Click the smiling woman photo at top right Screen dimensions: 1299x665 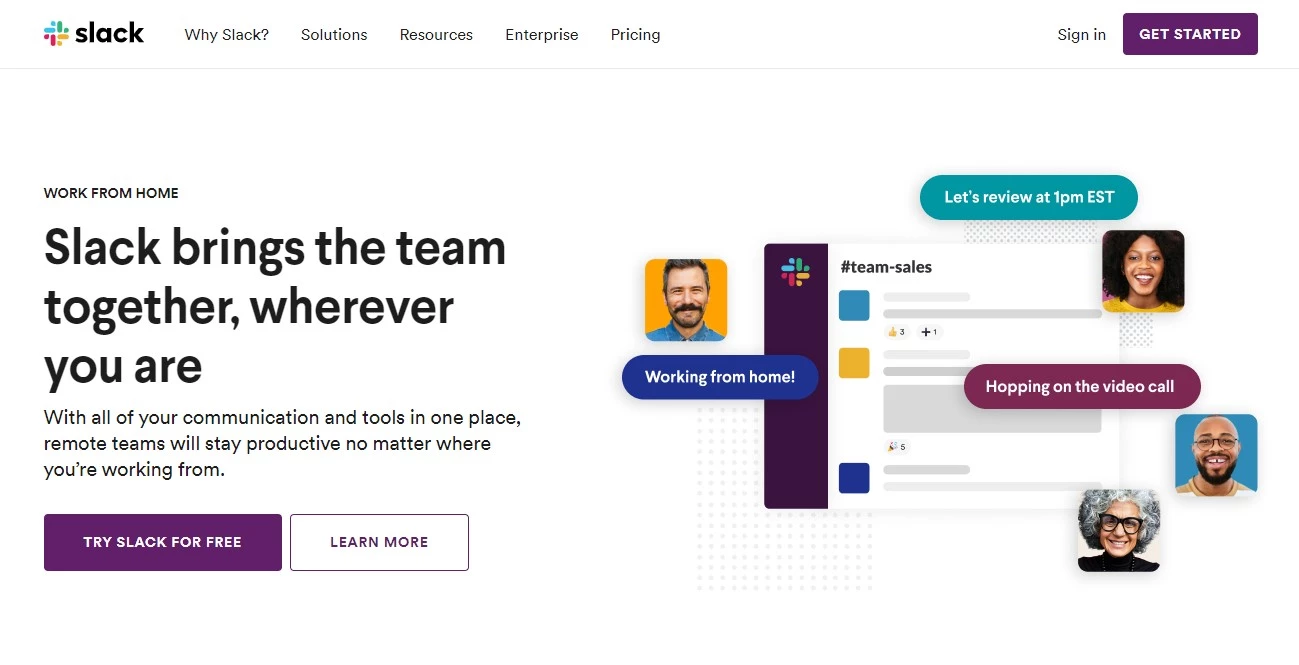(1143, 271)
